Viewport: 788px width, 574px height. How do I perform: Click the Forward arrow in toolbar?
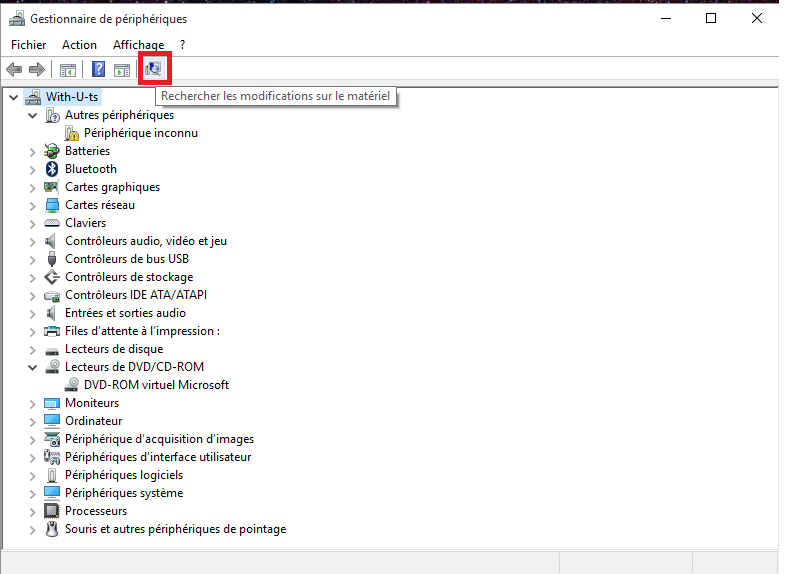coord(36,69)
